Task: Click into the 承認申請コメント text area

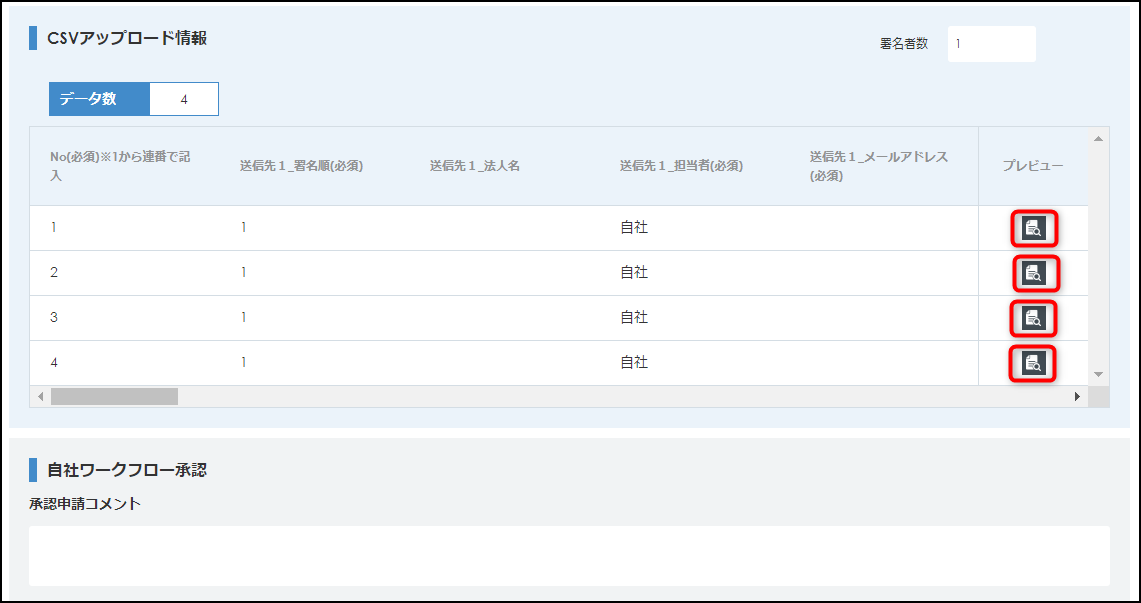Action: pos(569,555)
